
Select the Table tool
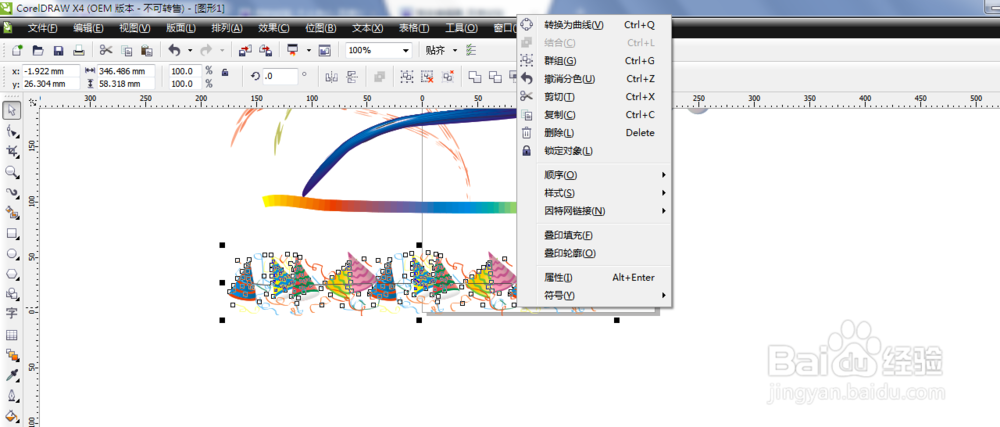coord(11,335)
